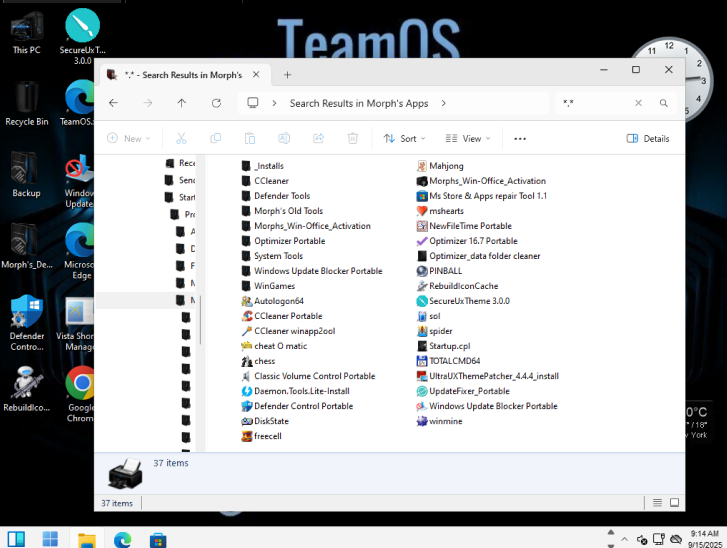Select Daemon.Tools.Lite-Install file
The image size is (727, 548).
(x=295, y=391)
